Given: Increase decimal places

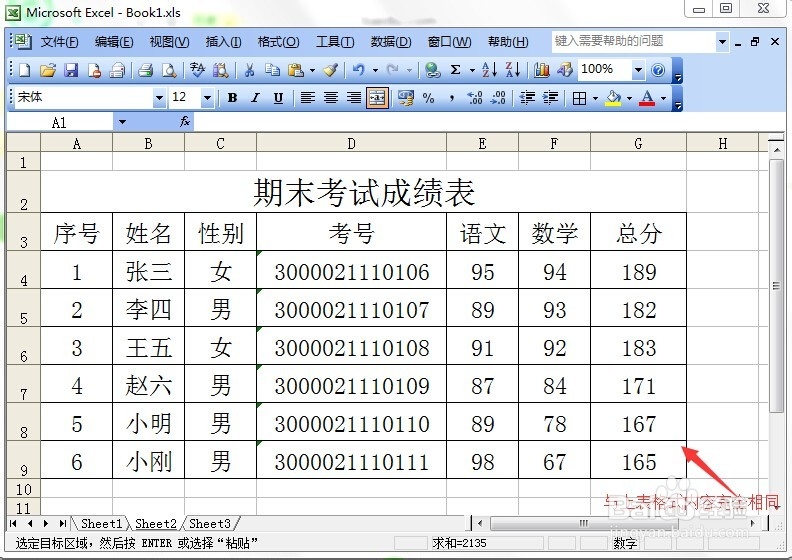Looking at the screenshot, I should 475,98.
